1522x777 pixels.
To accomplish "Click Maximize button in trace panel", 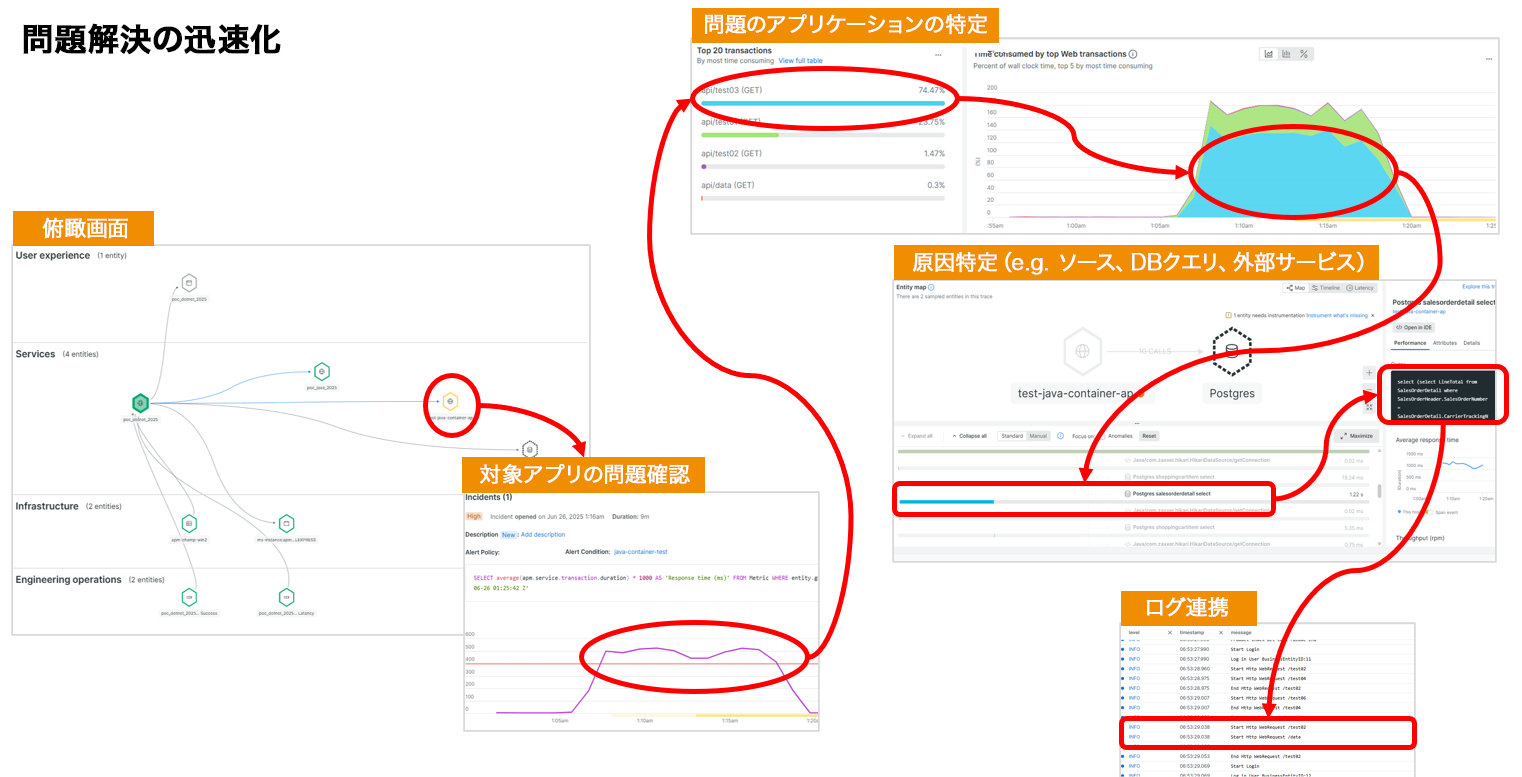I will 1359,436.
